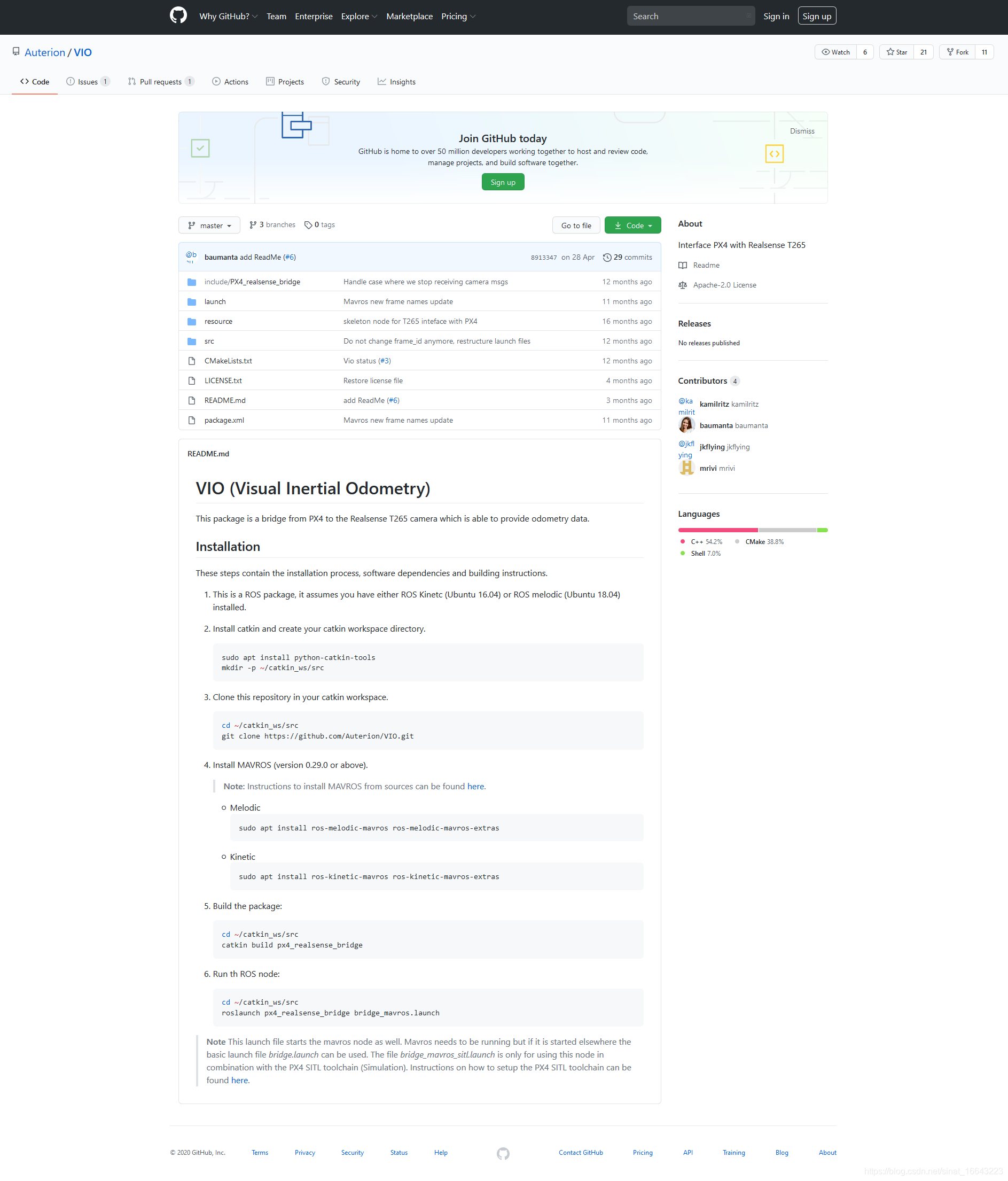1008x1181 pixels.
Task: Click the header Sign up button
Action: pyautogui.click(x=817, y=16)
